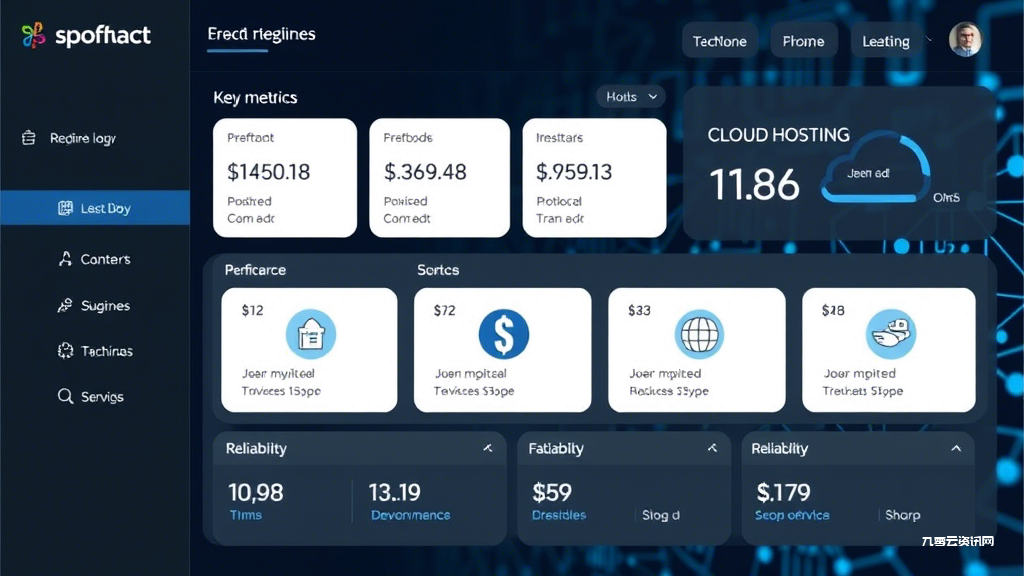1024x576 pixels.
Task: Open dropdown arrow next to Leating
Action: [929, 39]
